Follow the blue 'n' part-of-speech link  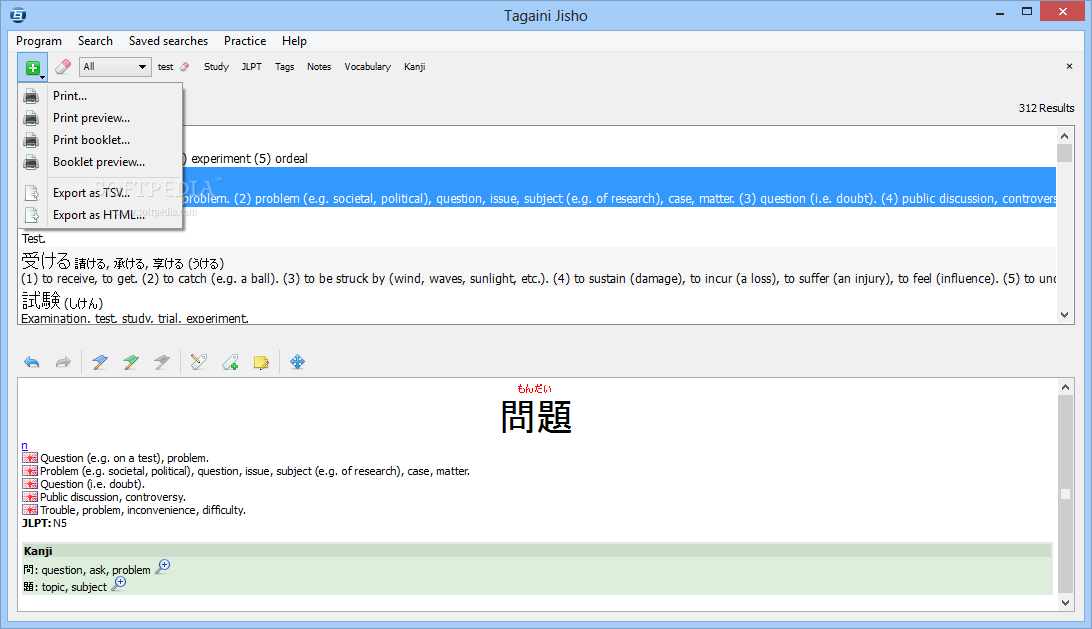[x=24, y=446]
